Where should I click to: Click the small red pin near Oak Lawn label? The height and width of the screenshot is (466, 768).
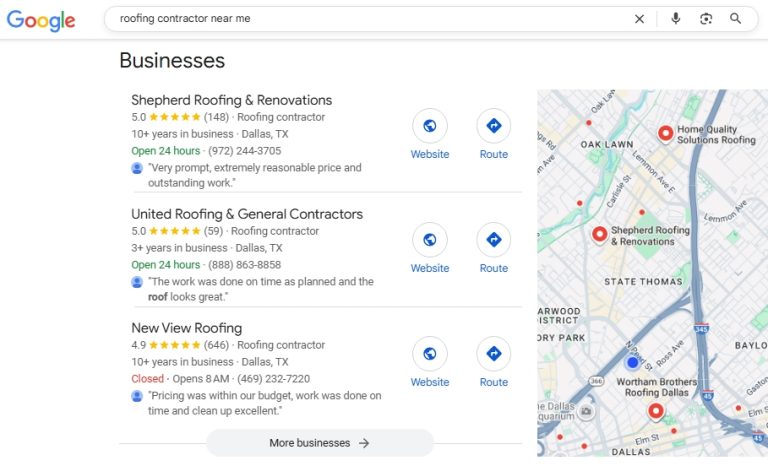(589, 123)
